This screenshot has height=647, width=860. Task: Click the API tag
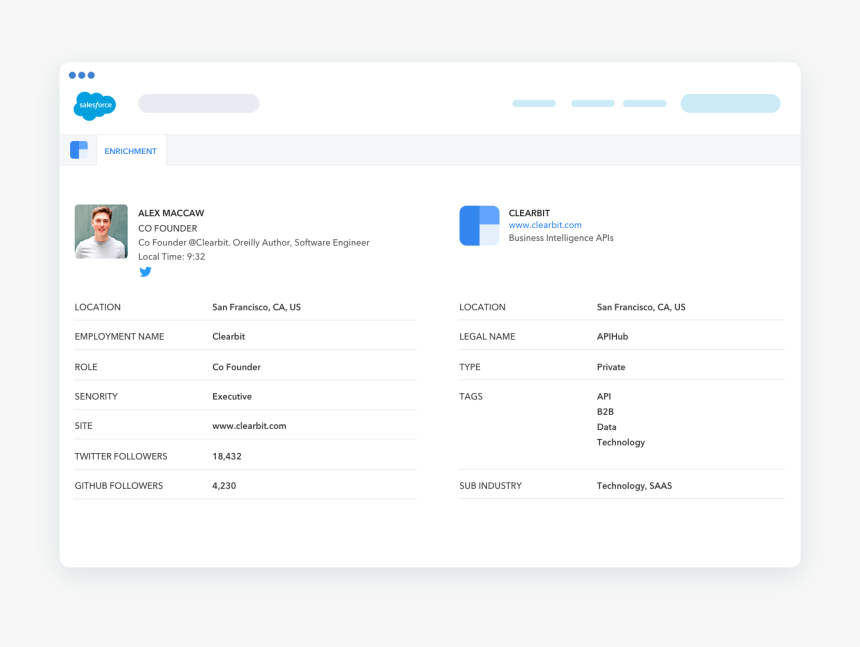pos(604,396)
